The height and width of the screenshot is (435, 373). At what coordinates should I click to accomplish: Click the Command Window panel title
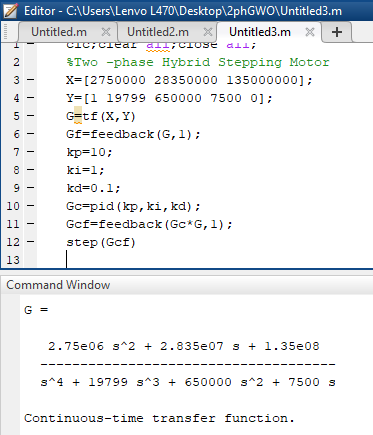coord(58,285)
